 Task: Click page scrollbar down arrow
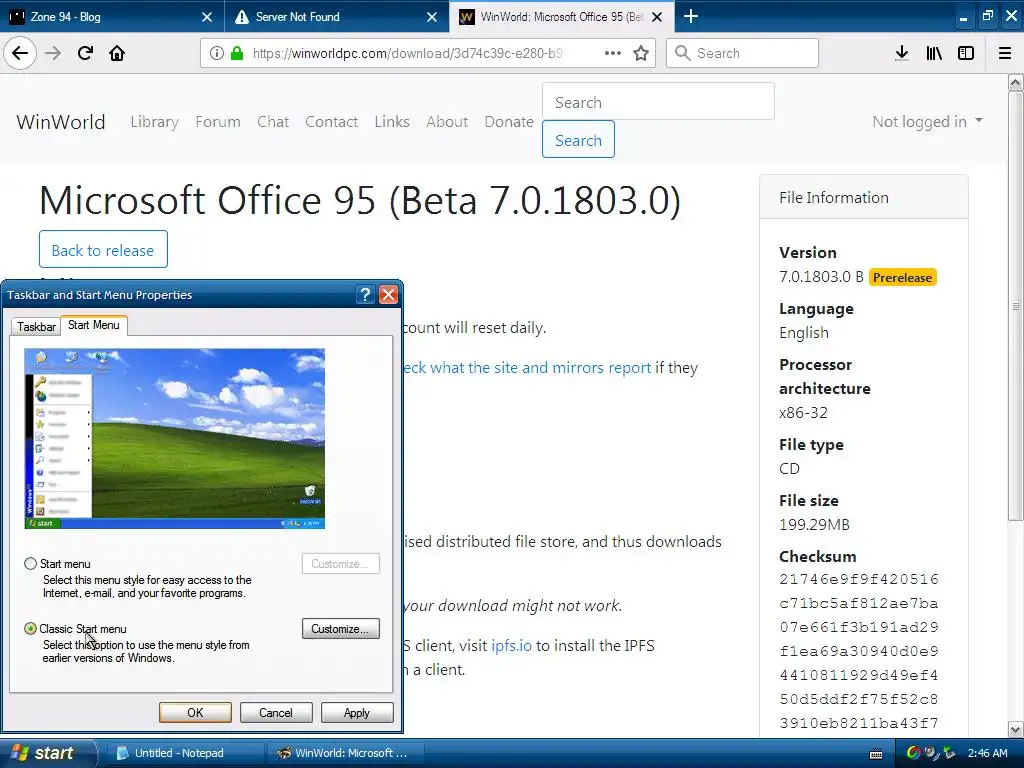pos(1016,729)
